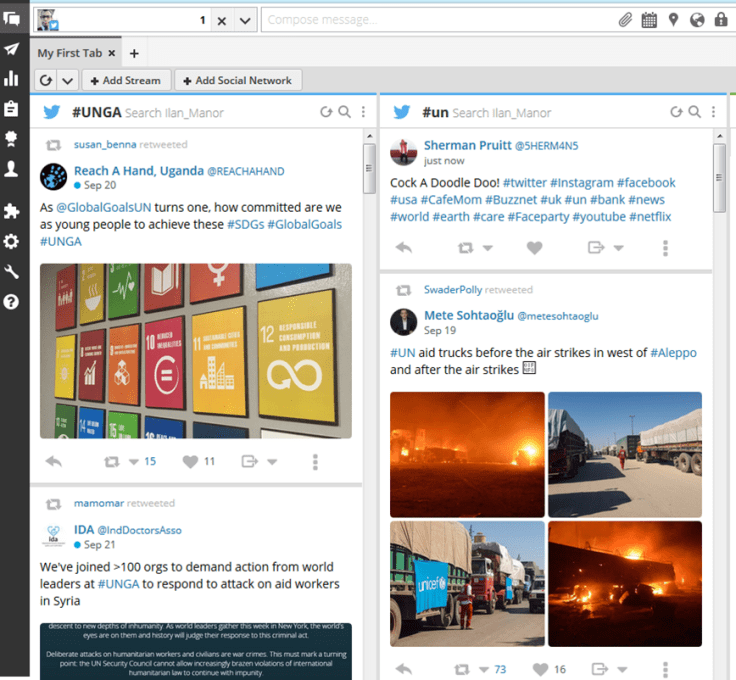Open the Assignments clipboard icon in sidebar
The width and height of the screenshot is (736, 680).
pyautogui.click(x=12, y=108)
